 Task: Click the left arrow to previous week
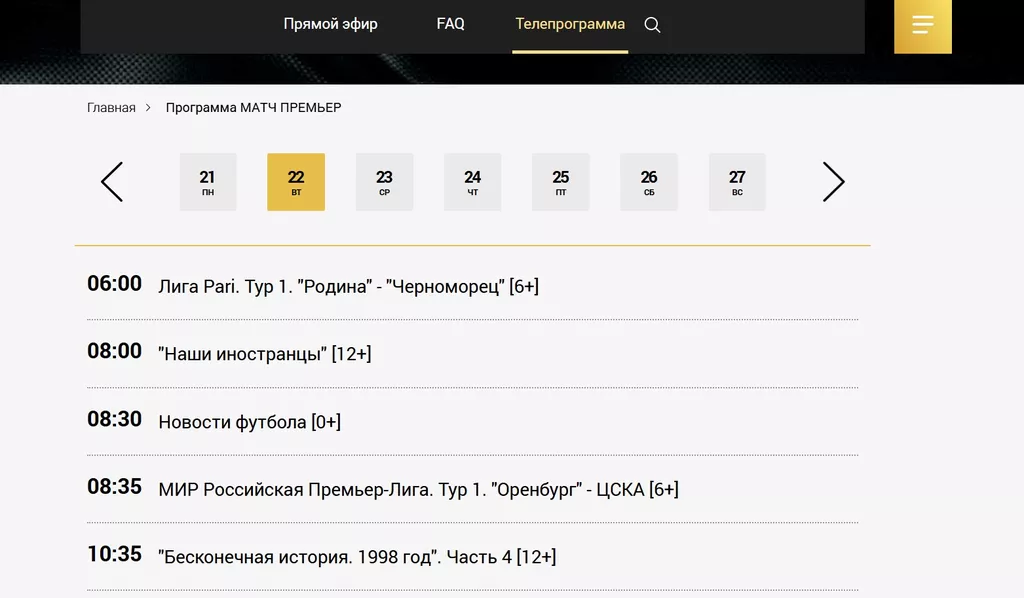pos(112,182)
